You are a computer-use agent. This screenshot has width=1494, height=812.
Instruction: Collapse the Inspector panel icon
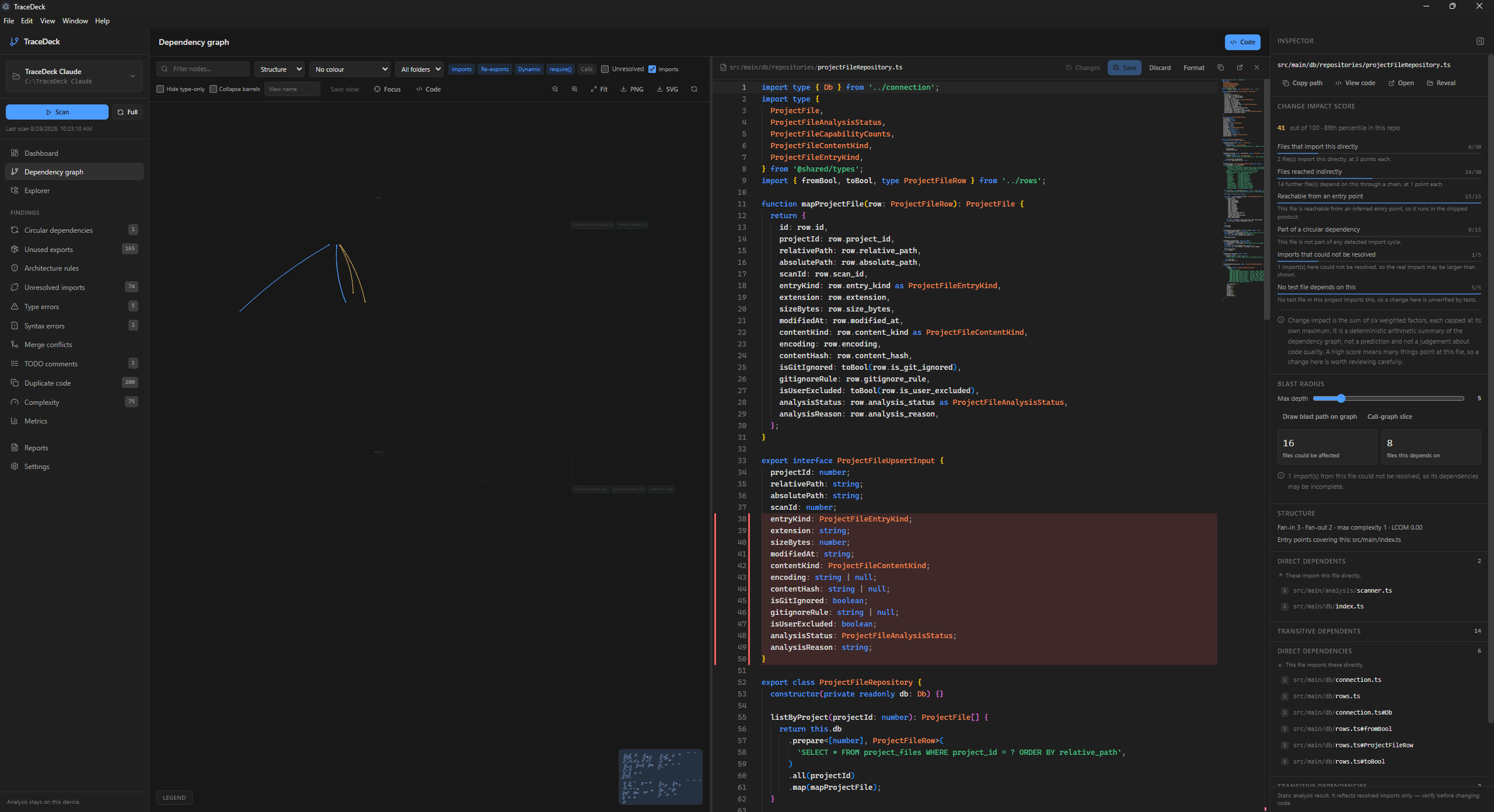click(x=1480, y=41)
